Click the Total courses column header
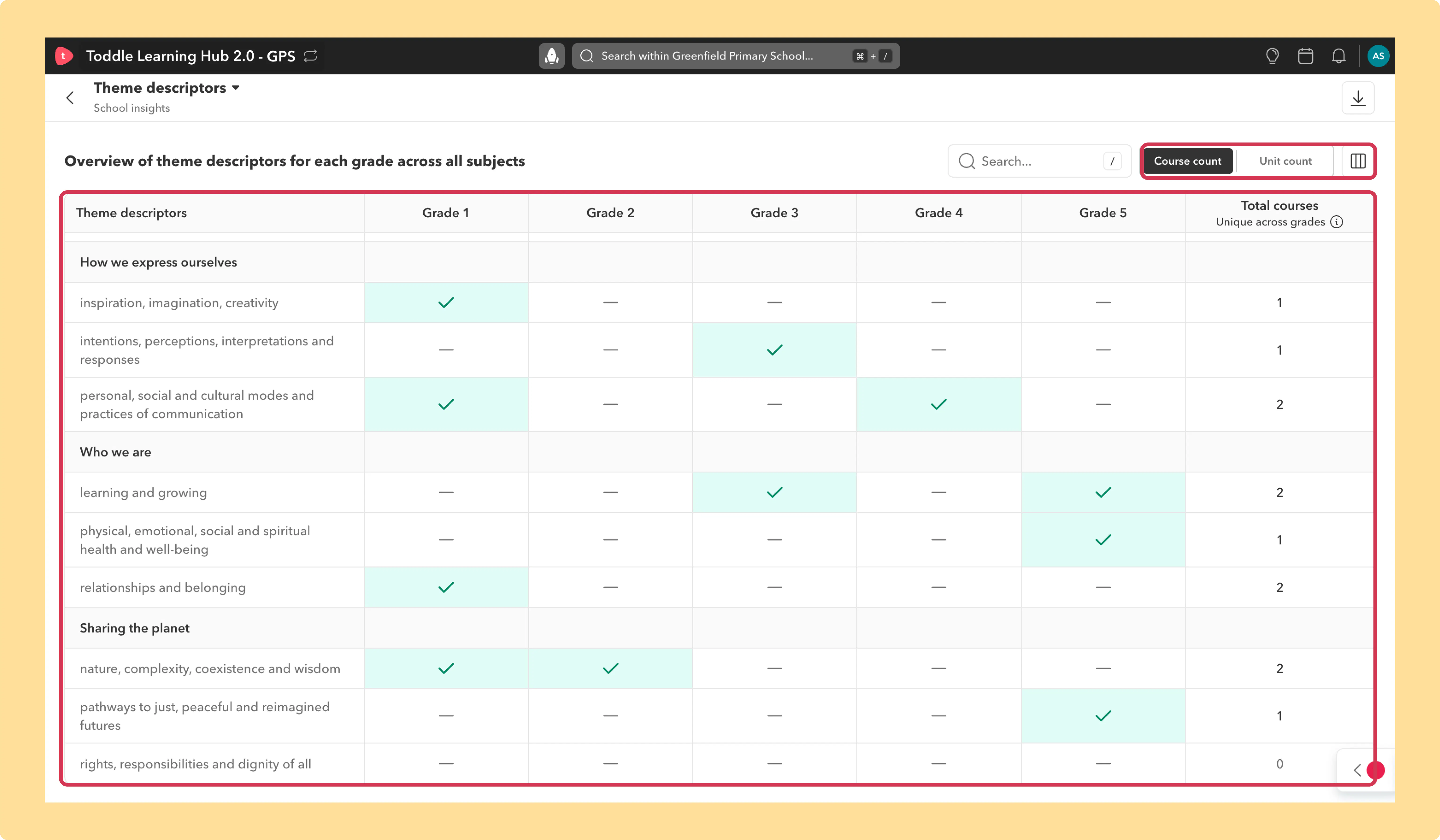The width and height of the screenshot is (1440, 840). click(x=1279, y=213)
